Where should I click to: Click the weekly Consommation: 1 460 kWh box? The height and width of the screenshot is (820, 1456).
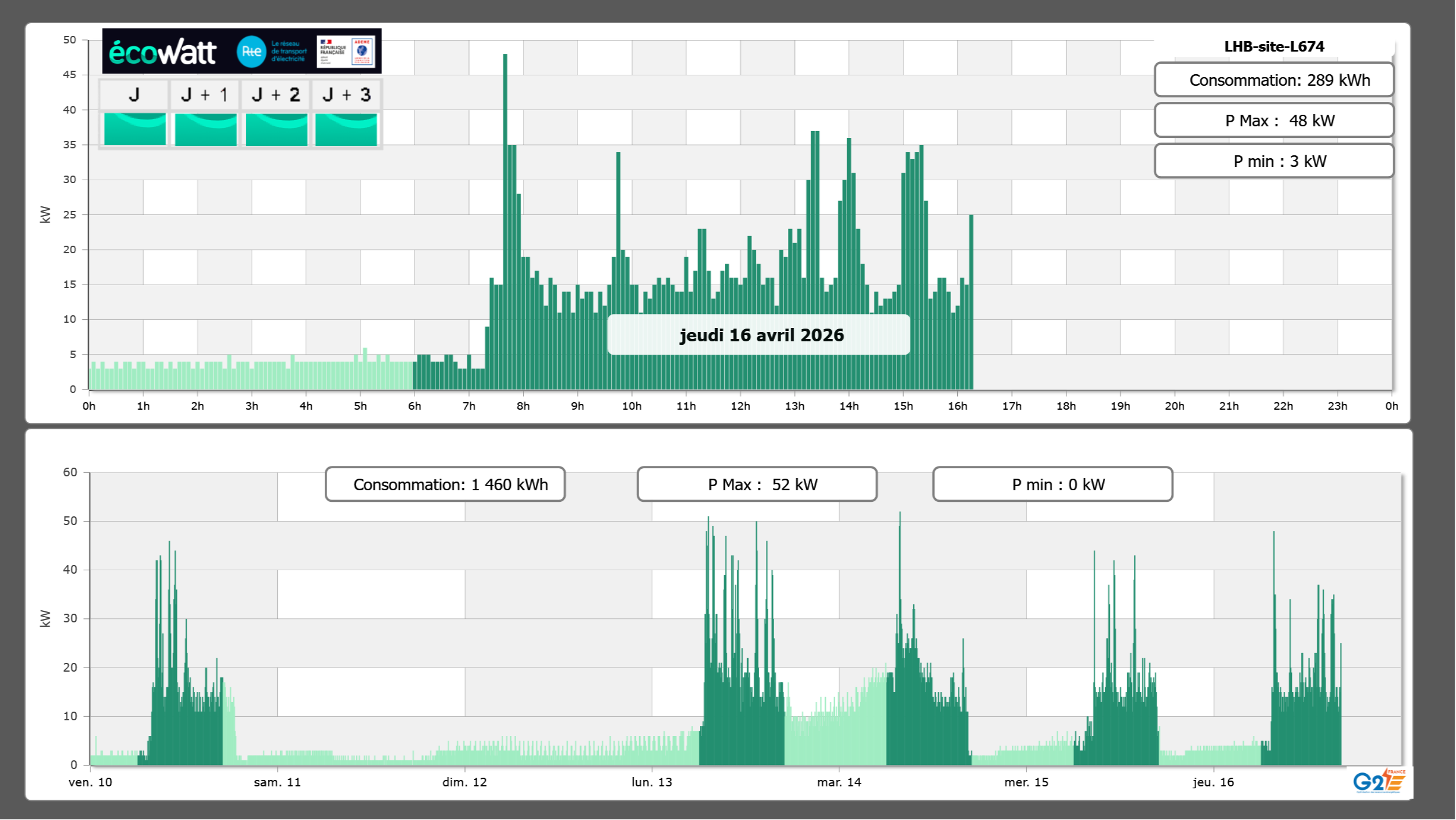coord(445,484)
